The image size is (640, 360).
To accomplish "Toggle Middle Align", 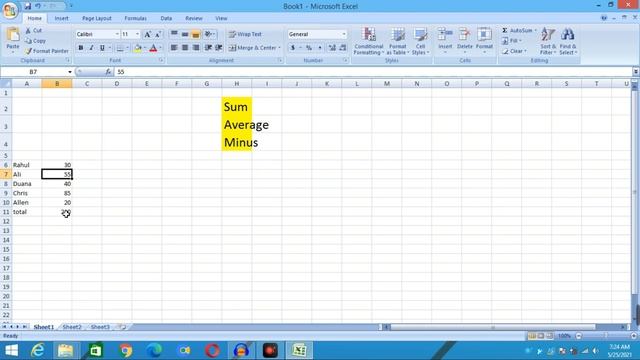I will pos(185,34).
